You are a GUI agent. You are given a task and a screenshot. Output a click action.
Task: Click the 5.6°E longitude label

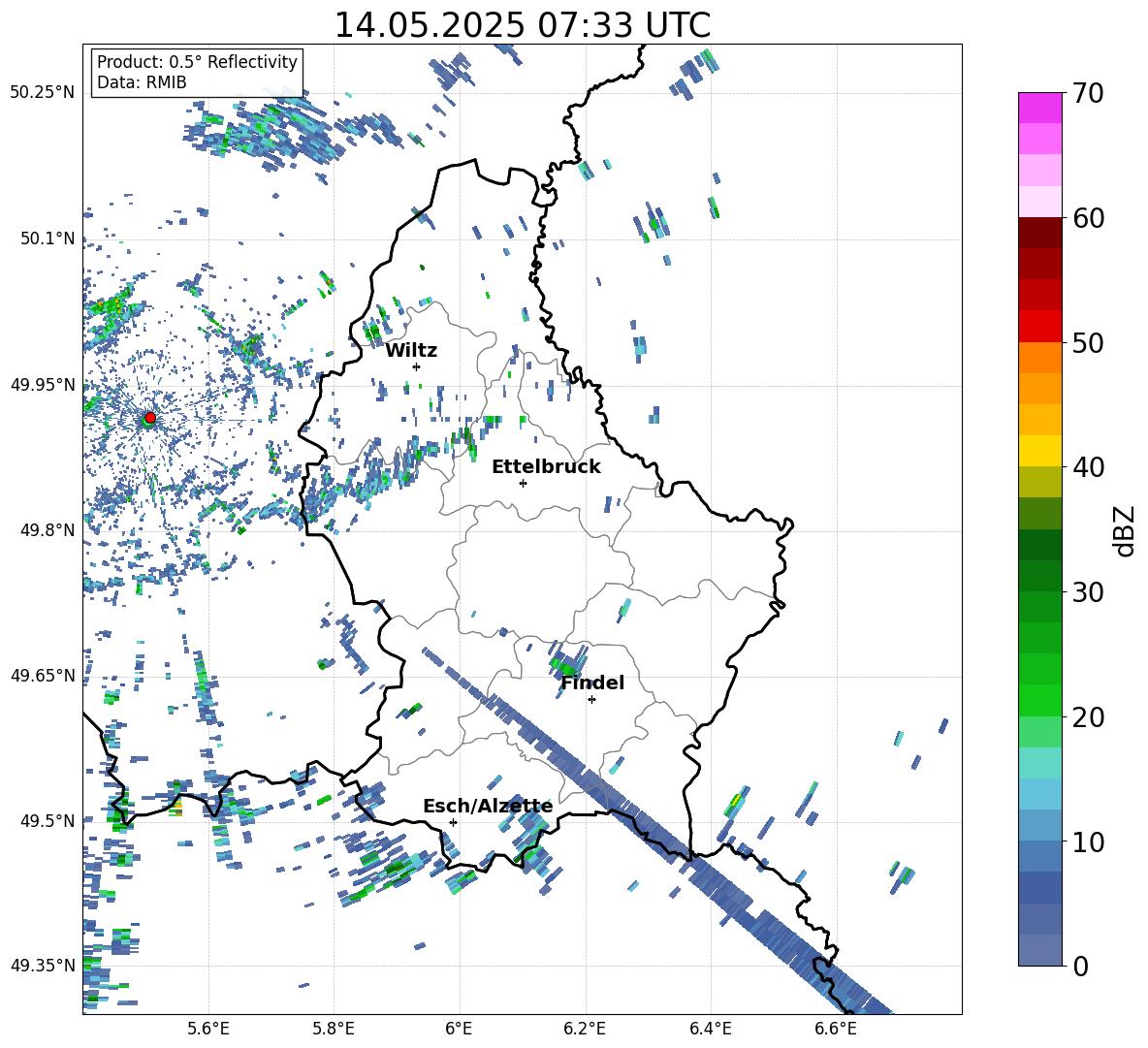point(208,1029)
